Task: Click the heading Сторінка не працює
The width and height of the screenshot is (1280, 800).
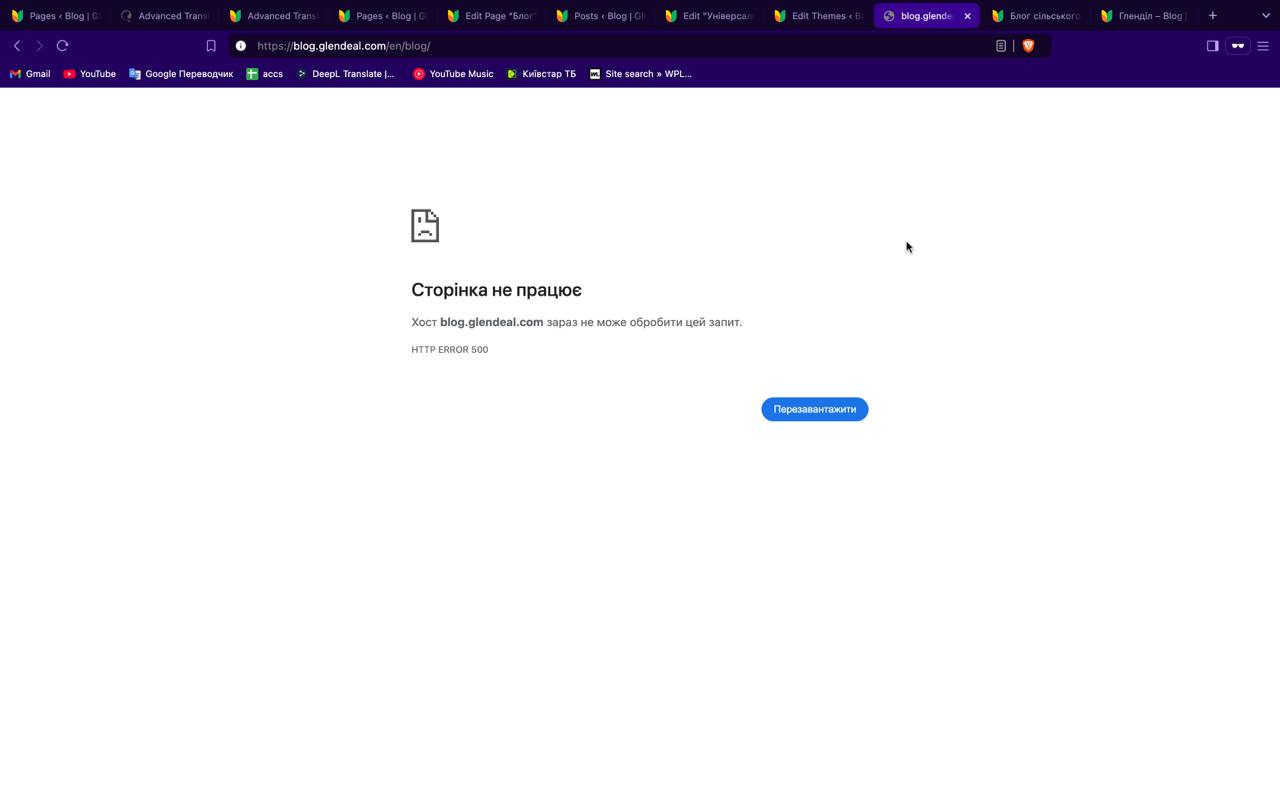Action: tap(496, 290)
